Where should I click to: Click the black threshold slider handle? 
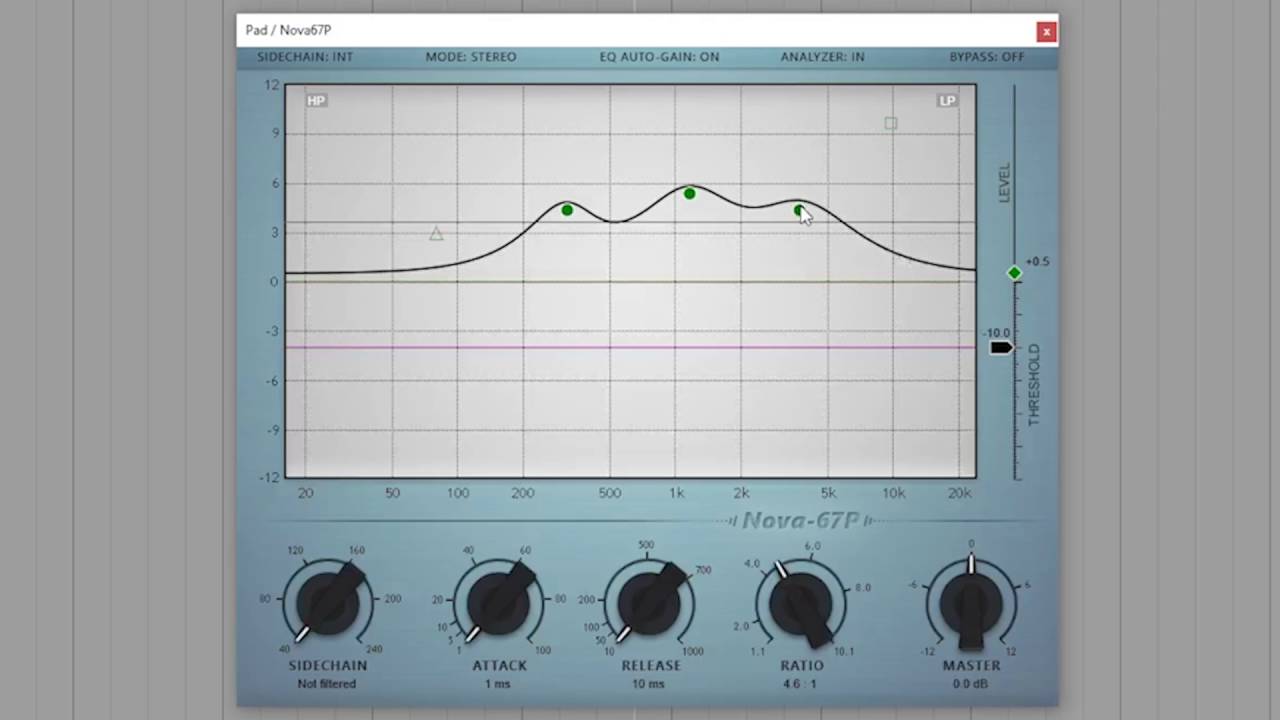click(1001, 347)
